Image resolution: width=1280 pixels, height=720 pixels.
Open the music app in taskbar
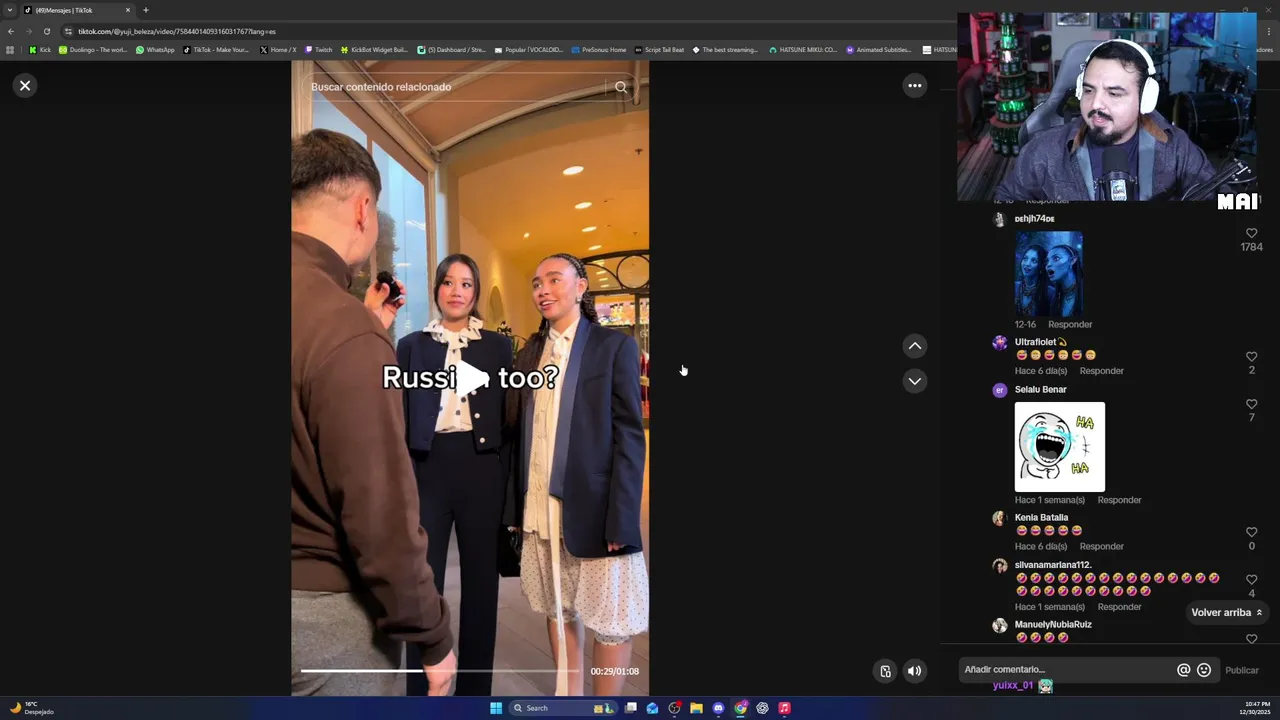784,708
